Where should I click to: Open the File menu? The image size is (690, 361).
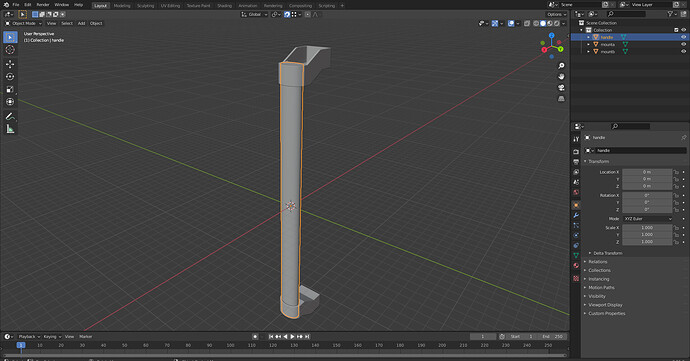point(16,5)
